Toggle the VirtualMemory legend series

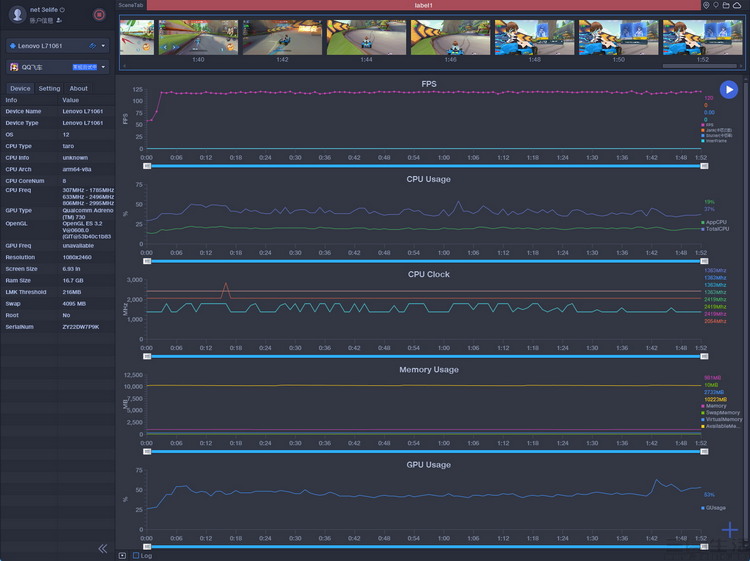click(722, 419)
